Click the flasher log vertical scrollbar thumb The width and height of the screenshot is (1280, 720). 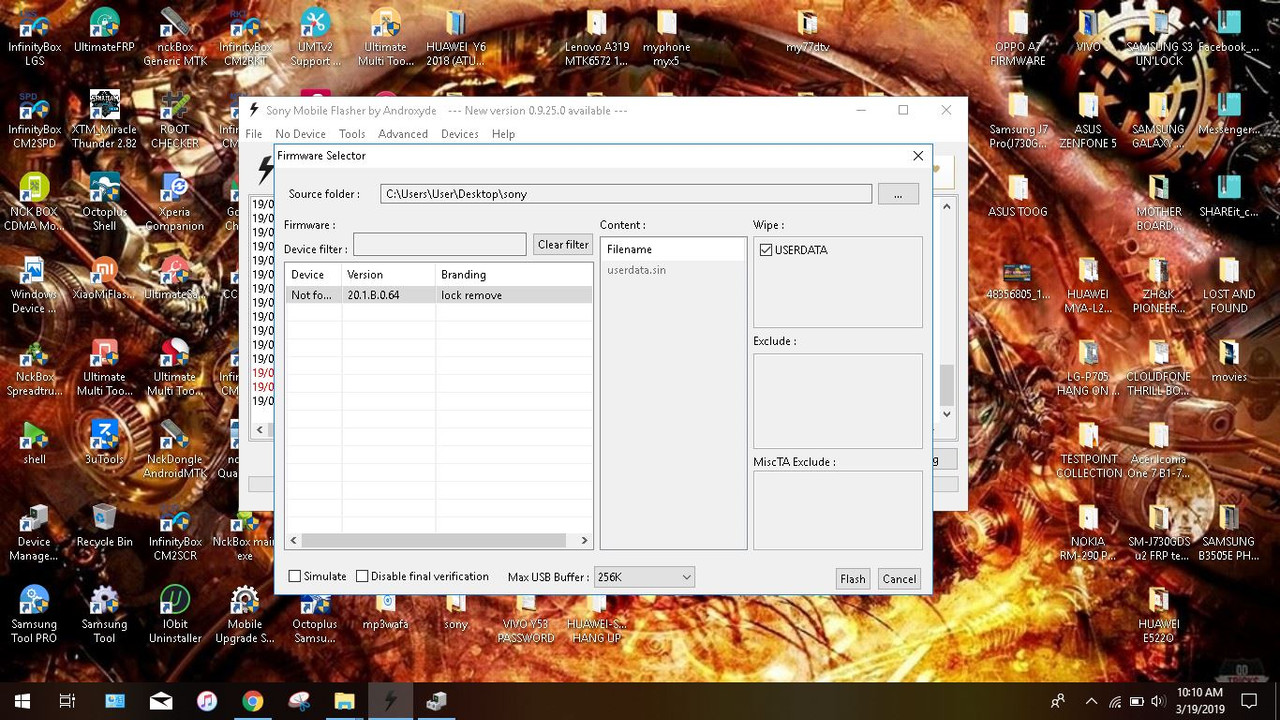[946, 385]
